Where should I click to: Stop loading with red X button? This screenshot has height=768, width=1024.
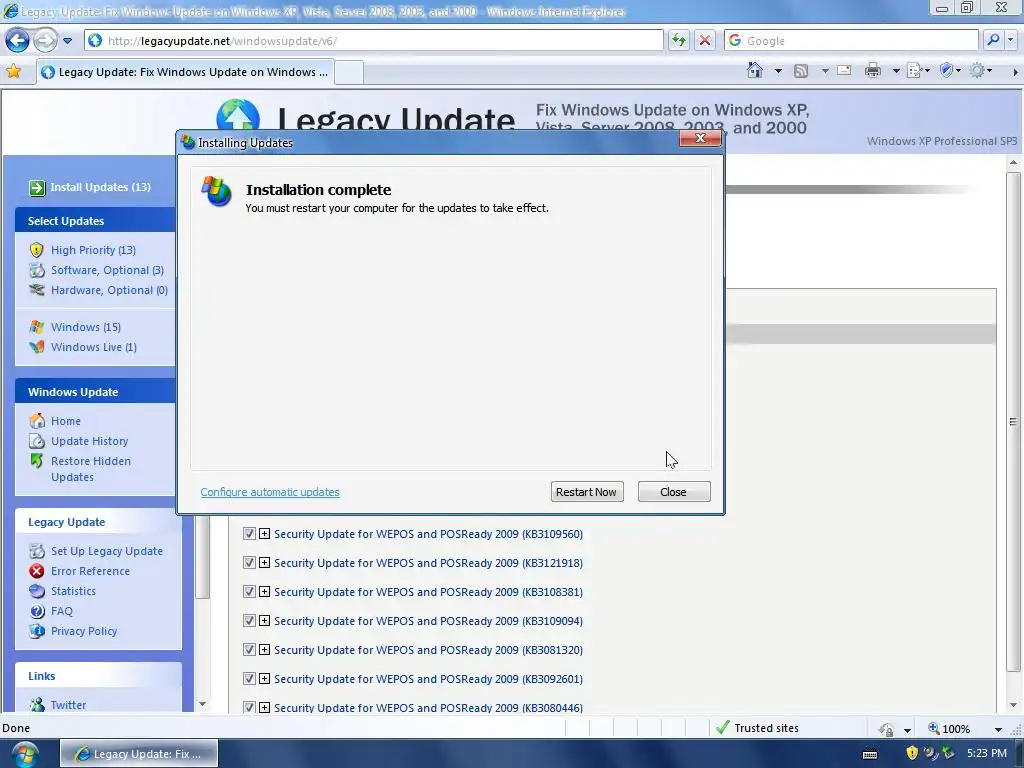pyautogui.click(x=705, y=40)
